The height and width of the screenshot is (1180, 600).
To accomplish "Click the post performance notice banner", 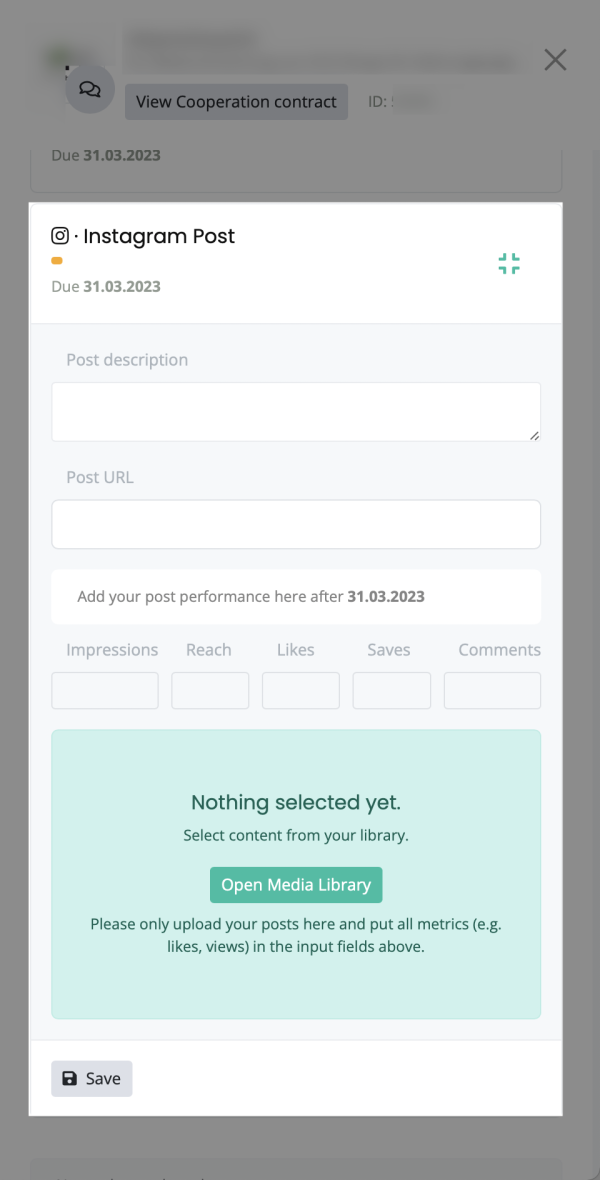I will 296,597.
